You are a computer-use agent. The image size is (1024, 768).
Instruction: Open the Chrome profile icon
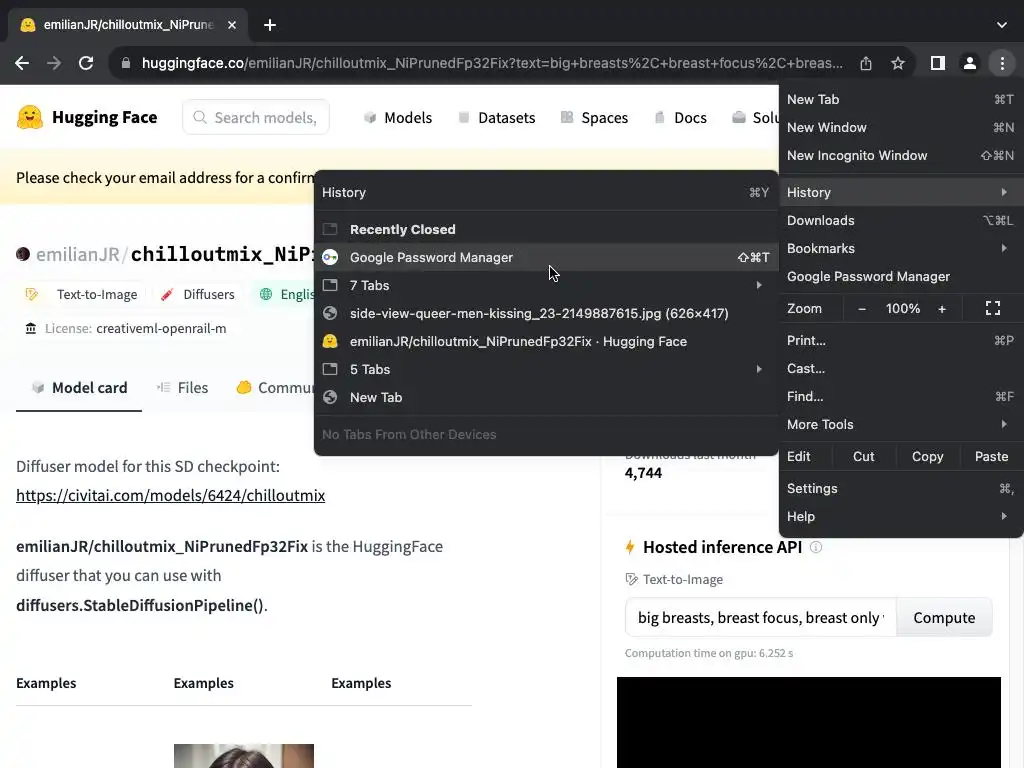tap(970, 63)
